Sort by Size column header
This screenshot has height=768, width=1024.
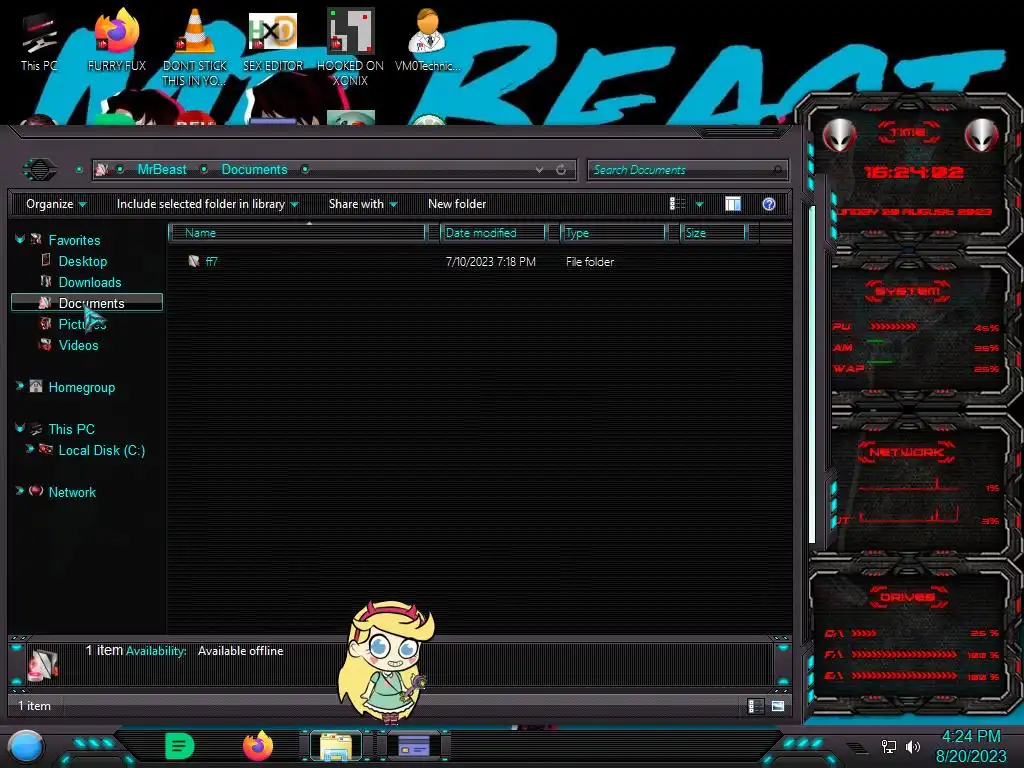click(x=712, y=233)
